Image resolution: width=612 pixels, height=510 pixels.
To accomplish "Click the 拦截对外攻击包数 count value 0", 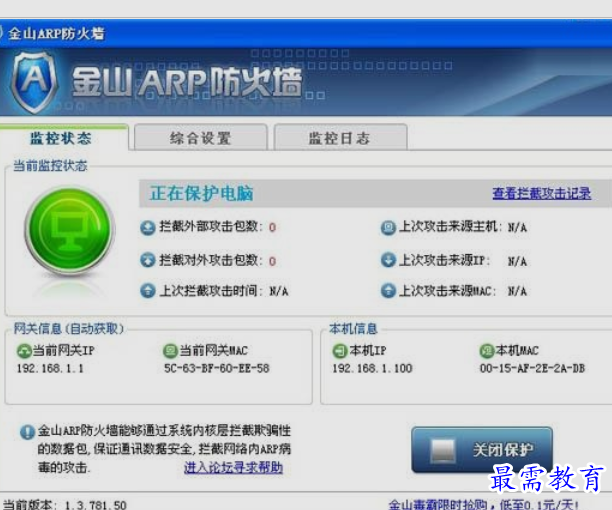I will pyautogui.click(x=272, y=261).
